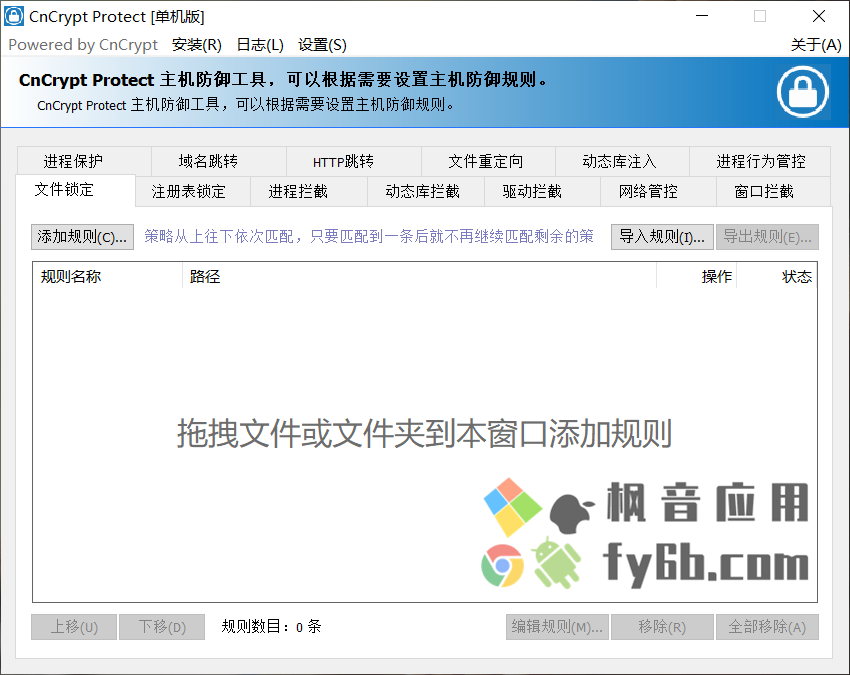Switch to the 进程行为管控 tab
The height and width of the screenshot is (675, 850).
[x=760, y=161]
